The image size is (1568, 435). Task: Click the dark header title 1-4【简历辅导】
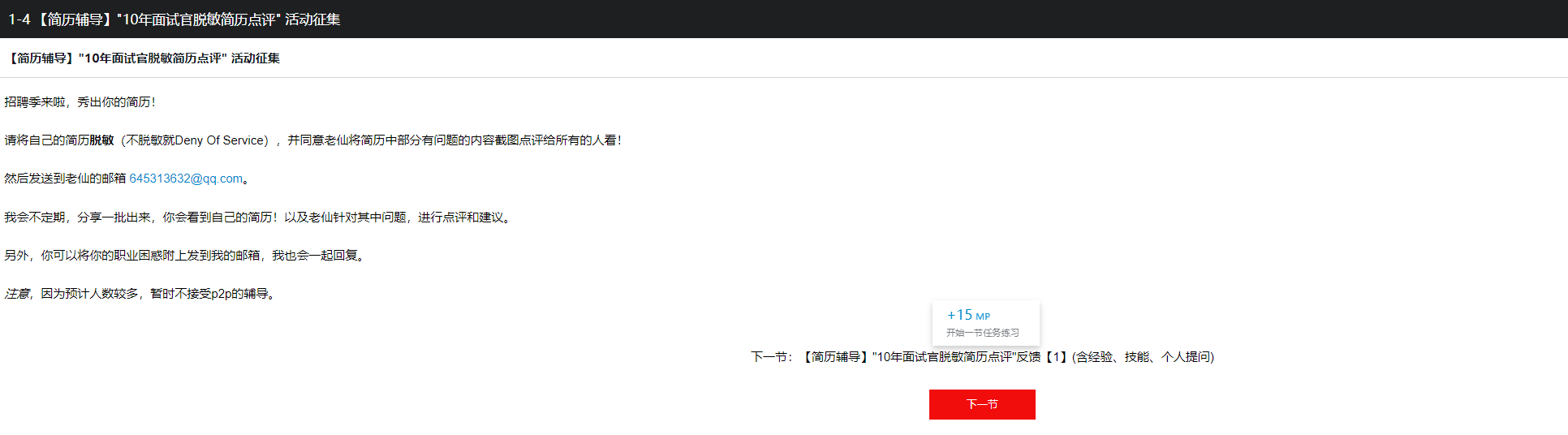tap(174, 19)
